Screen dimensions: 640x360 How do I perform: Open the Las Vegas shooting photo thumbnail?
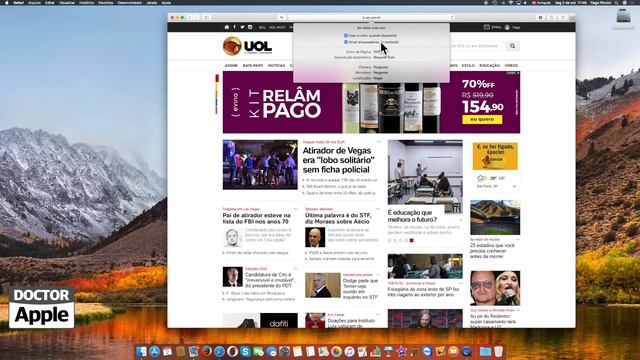pyautogui.click(x=260, y=164)
